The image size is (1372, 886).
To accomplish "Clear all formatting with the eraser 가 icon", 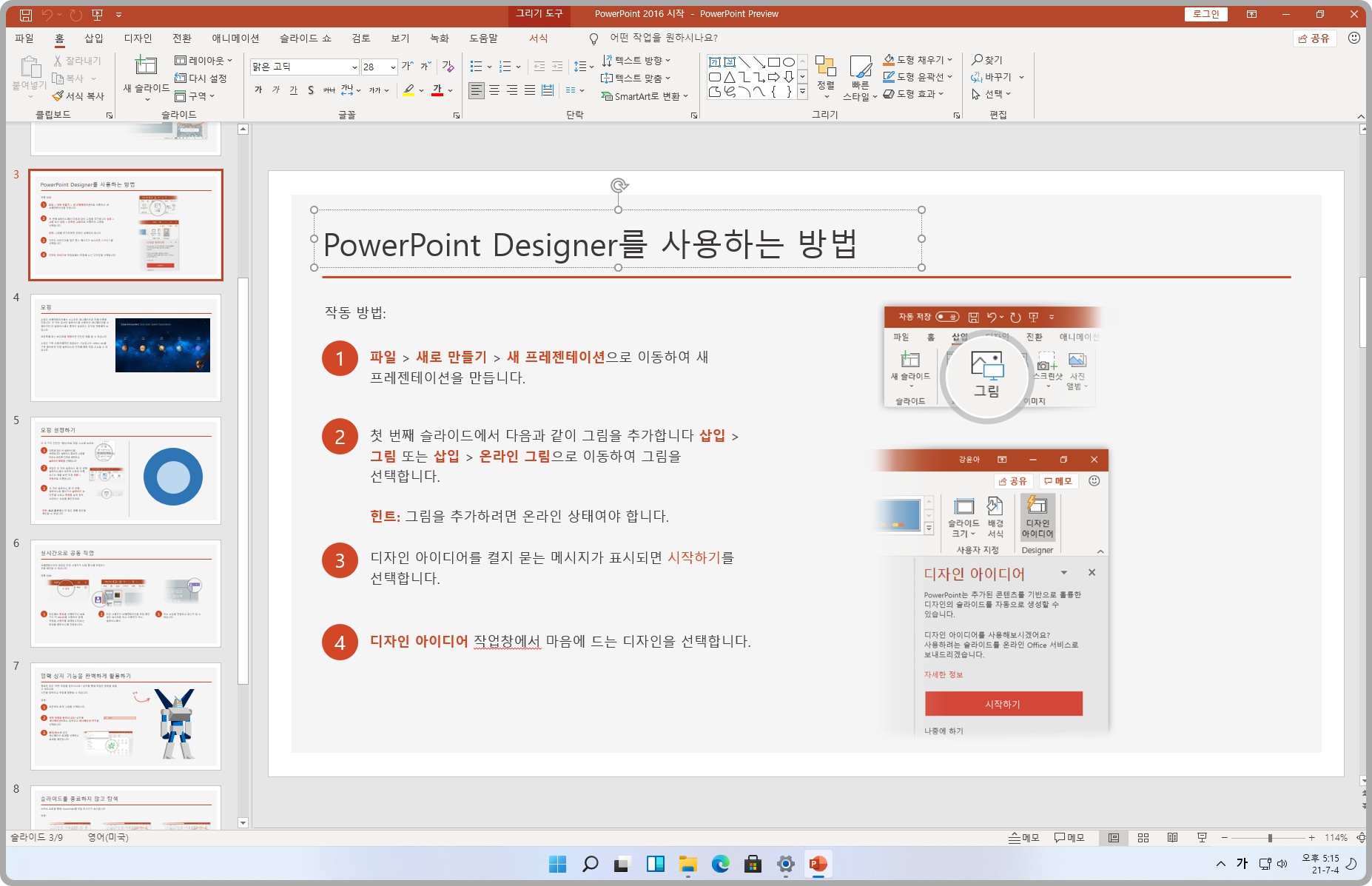I will tap(448, 67).
